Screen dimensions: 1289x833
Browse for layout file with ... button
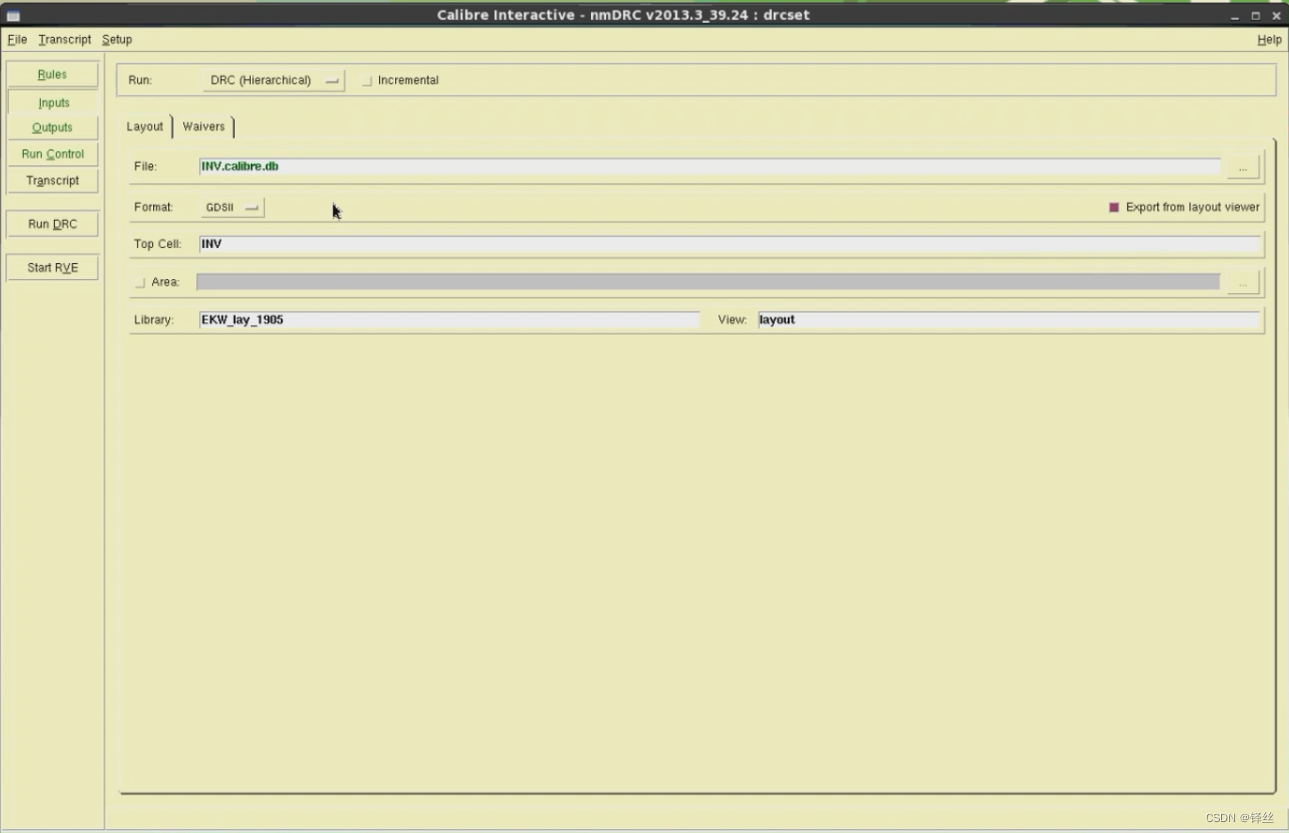pyautogui.click(x=1243, y=168)
